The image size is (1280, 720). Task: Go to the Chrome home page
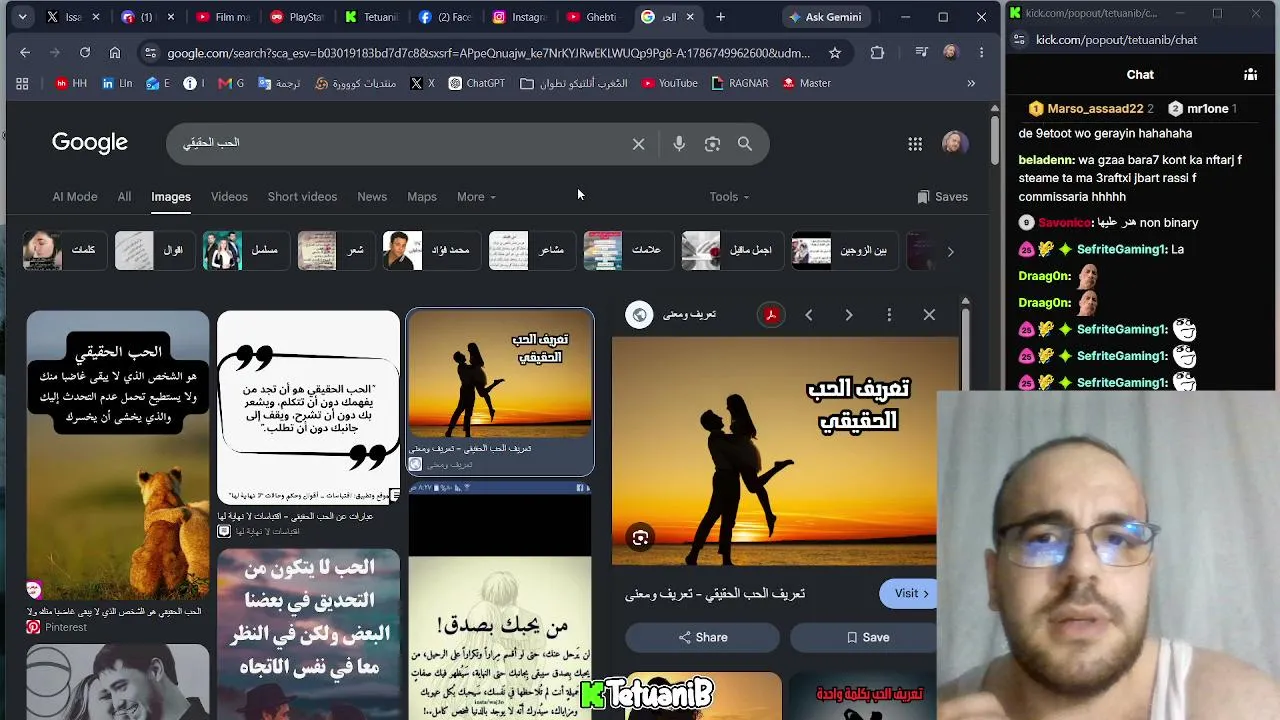(x=115, y=53)
